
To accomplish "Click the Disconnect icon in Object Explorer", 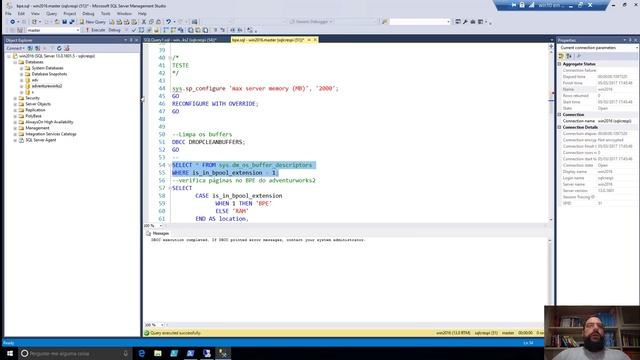I will click(38, 48).
